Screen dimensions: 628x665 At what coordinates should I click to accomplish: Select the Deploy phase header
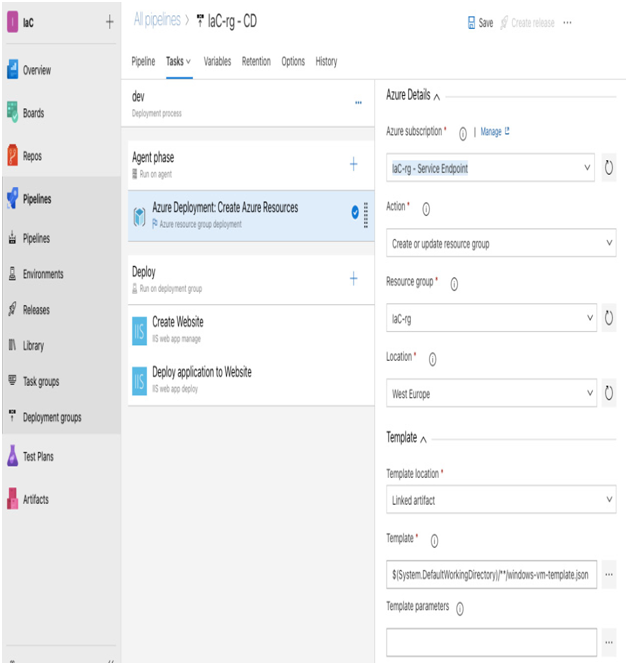click(251, 279)
